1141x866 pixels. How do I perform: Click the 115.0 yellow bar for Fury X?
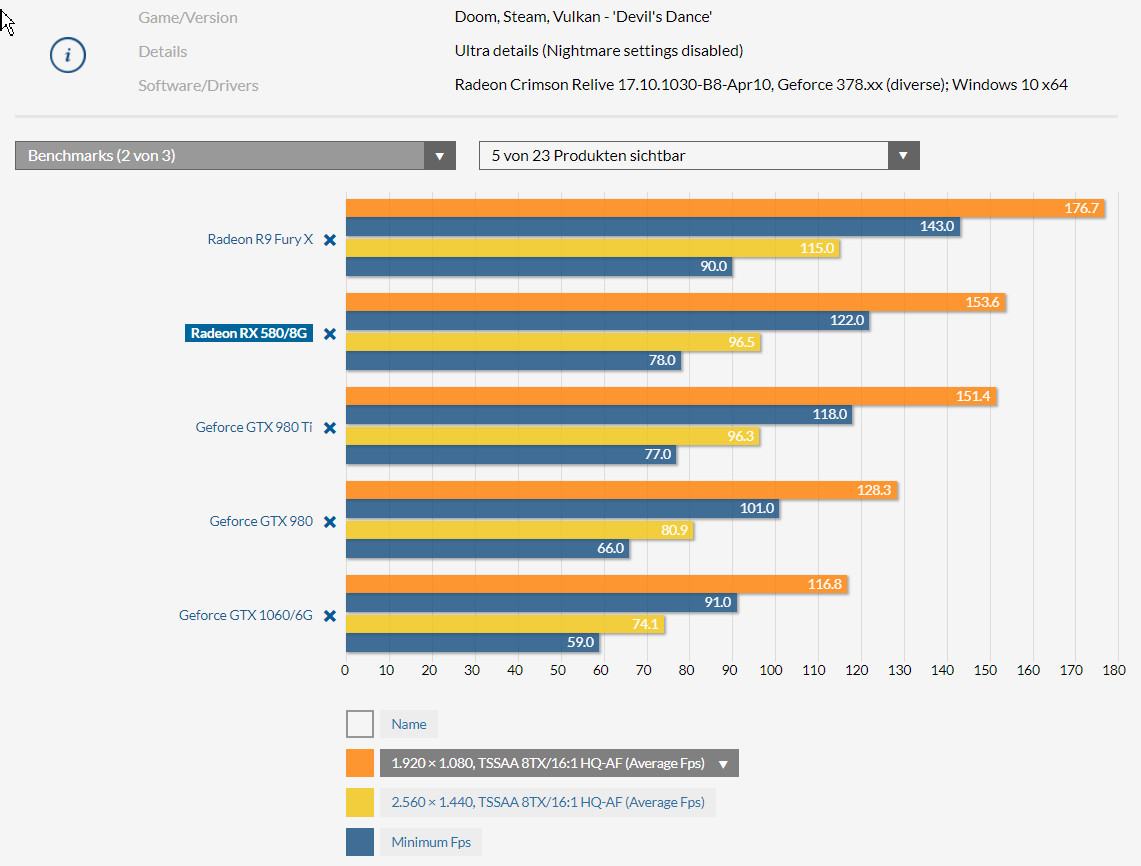[x=593, y=248]
